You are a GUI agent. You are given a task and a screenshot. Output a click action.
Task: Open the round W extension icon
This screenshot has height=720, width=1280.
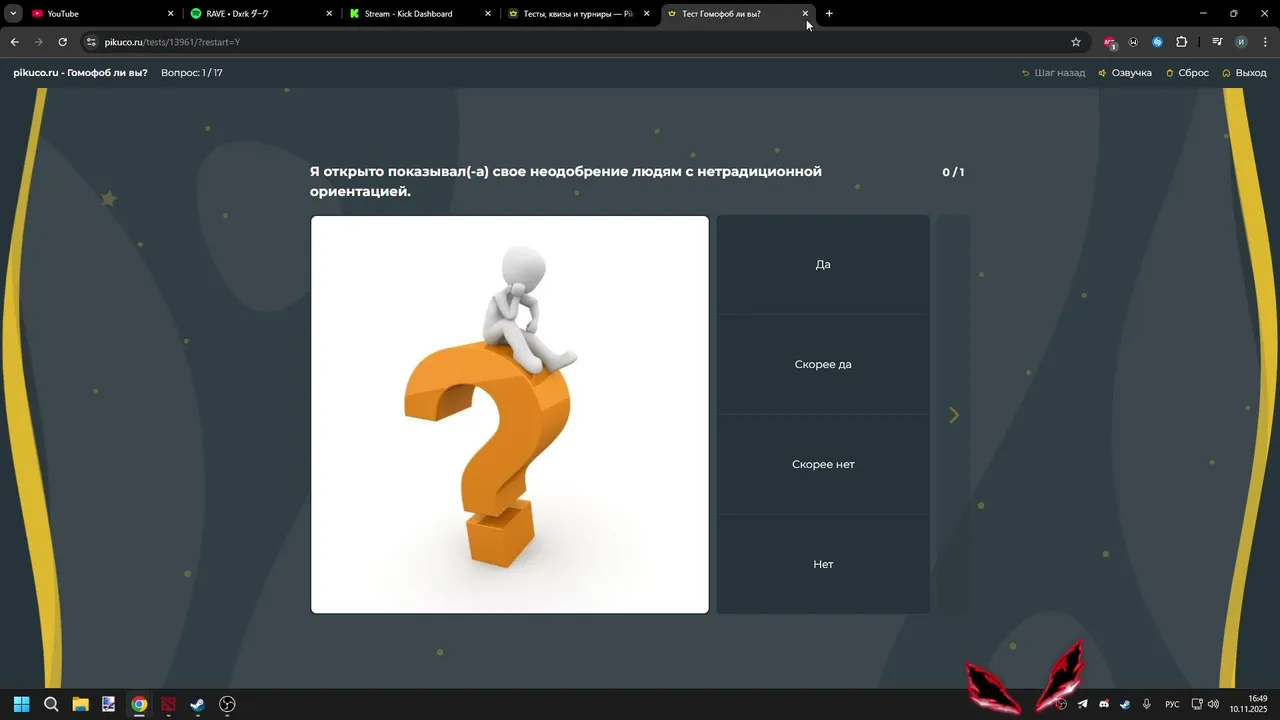1133,42
